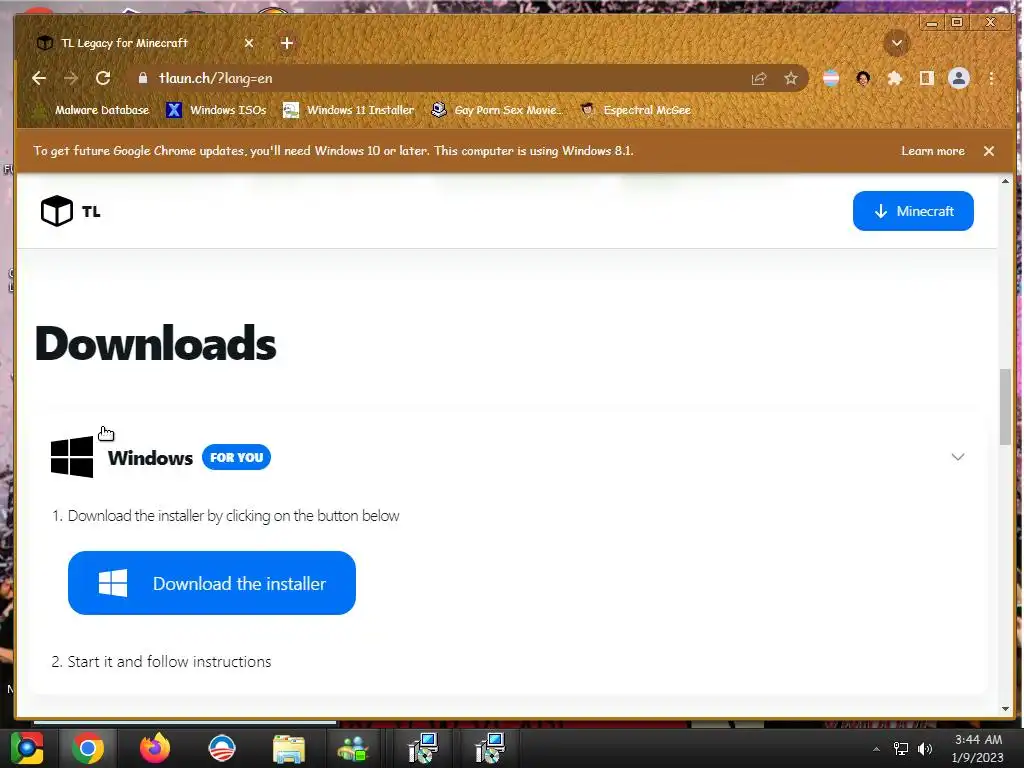
Task: Collapse the Windows downloads section chevron
Action: 957,456
